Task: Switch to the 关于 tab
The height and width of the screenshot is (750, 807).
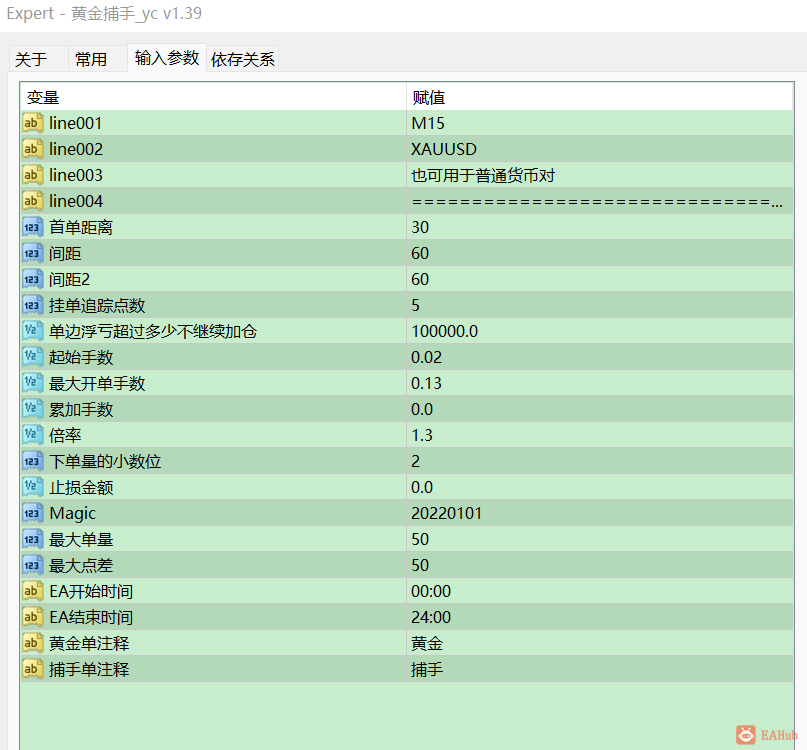Action: click(x=39, y=59)
